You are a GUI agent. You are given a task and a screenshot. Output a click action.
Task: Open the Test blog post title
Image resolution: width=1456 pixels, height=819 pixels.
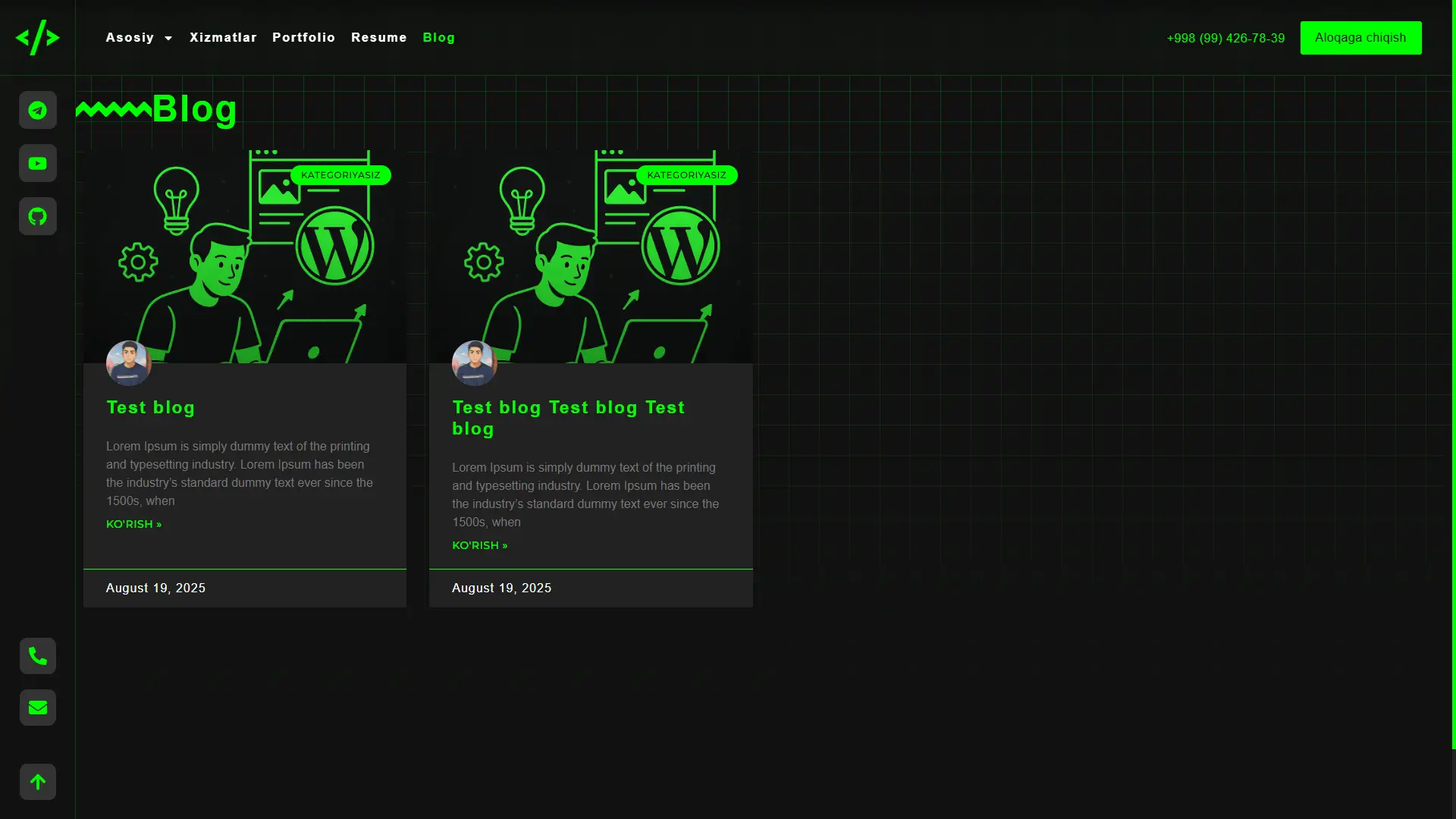pos(150,407)
